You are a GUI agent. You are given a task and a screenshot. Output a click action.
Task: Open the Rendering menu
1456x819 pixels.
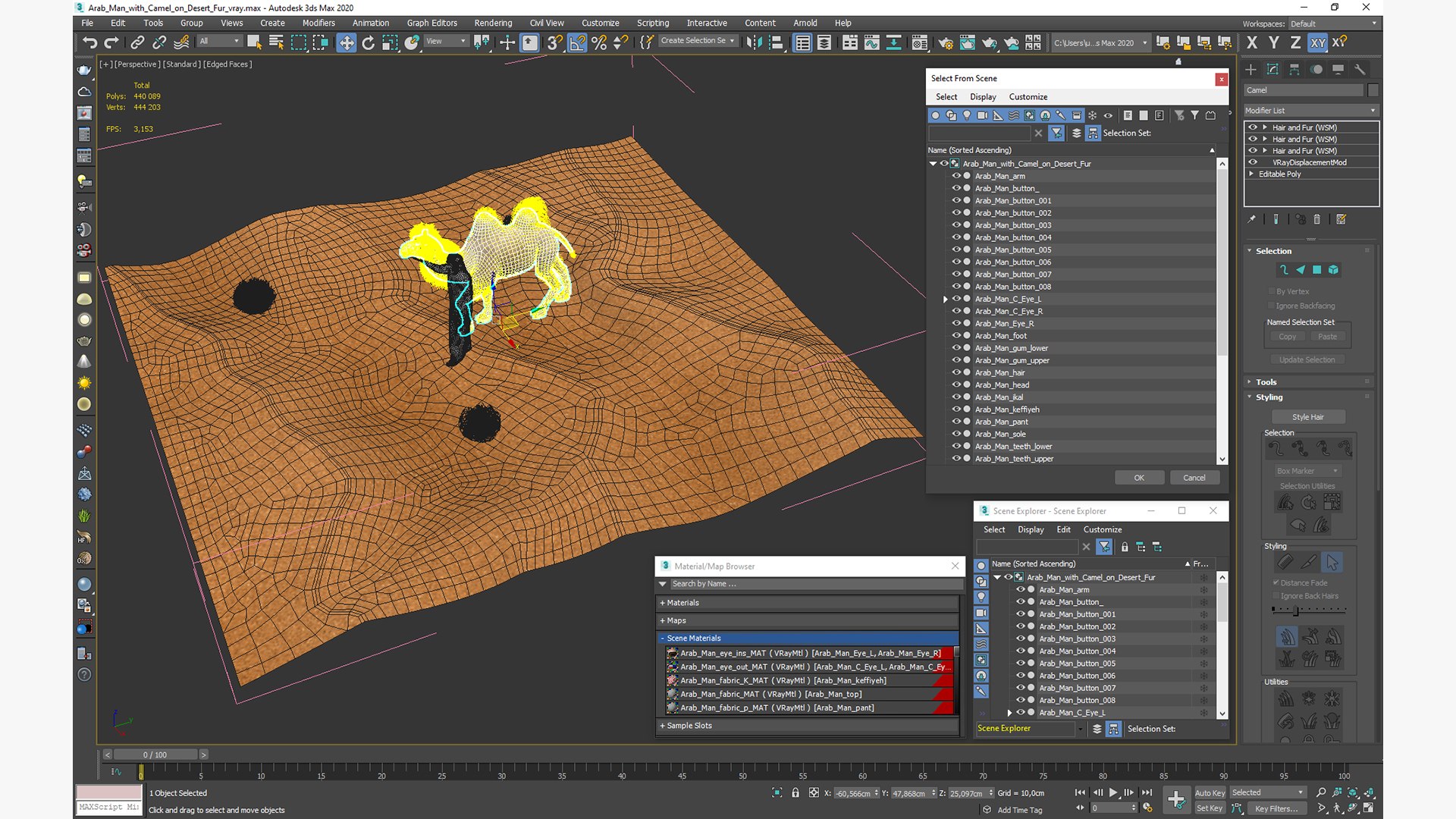point(493,23)
